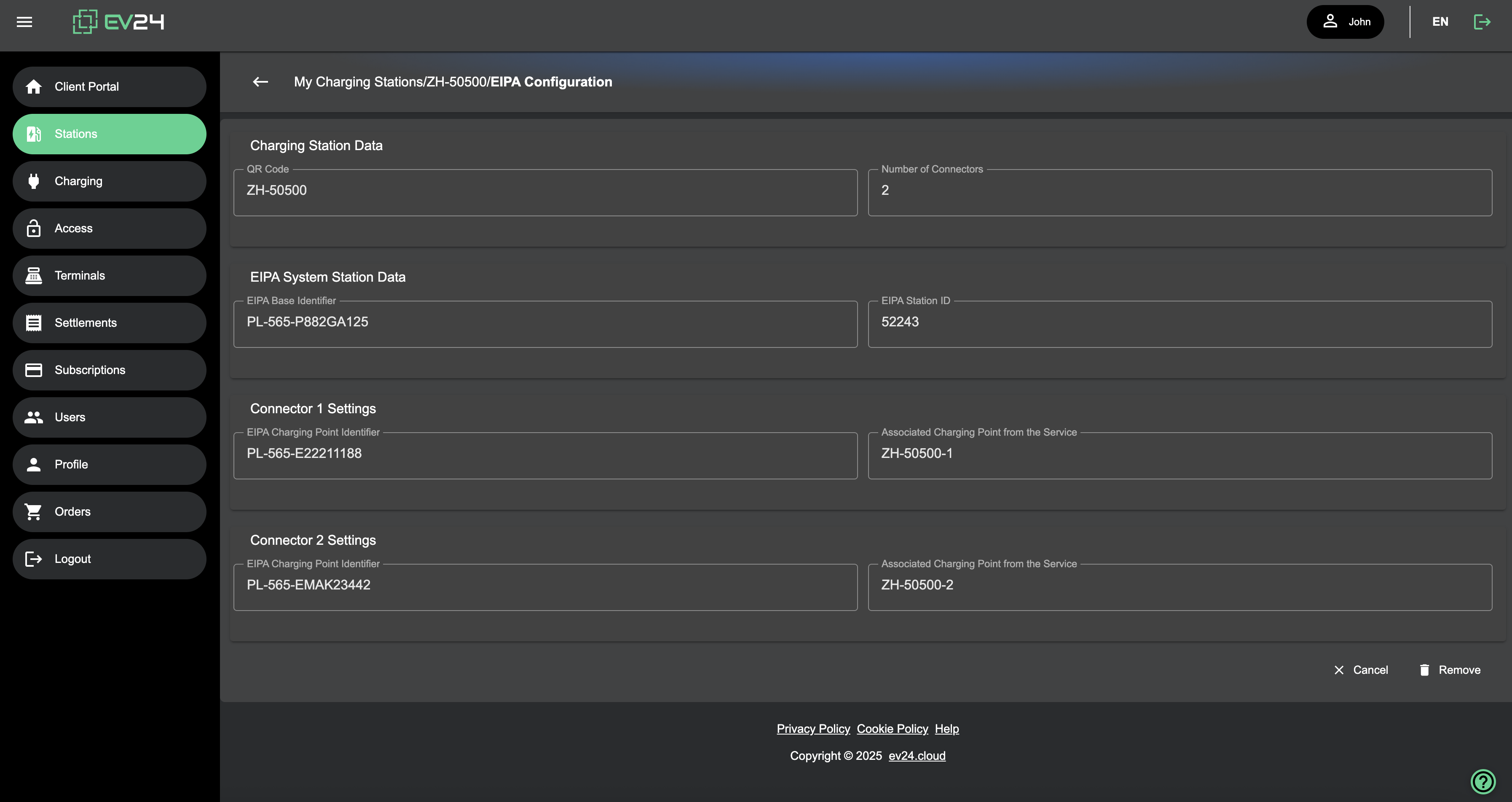Click the trash icon next to Remove
This screenshot has width=1512, height=802.
tap(1424, 670)
